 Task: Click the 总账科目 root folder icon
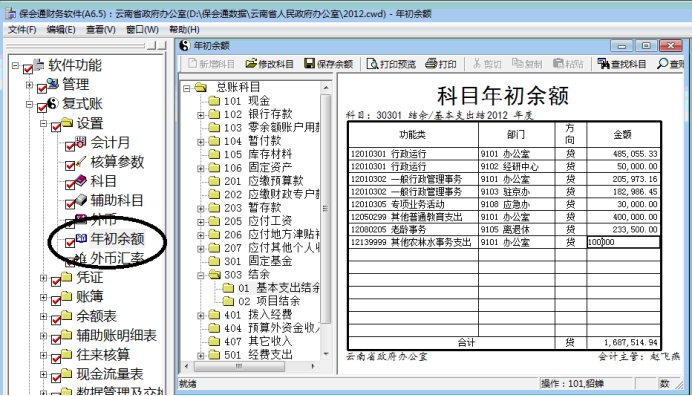pos(201,87)
